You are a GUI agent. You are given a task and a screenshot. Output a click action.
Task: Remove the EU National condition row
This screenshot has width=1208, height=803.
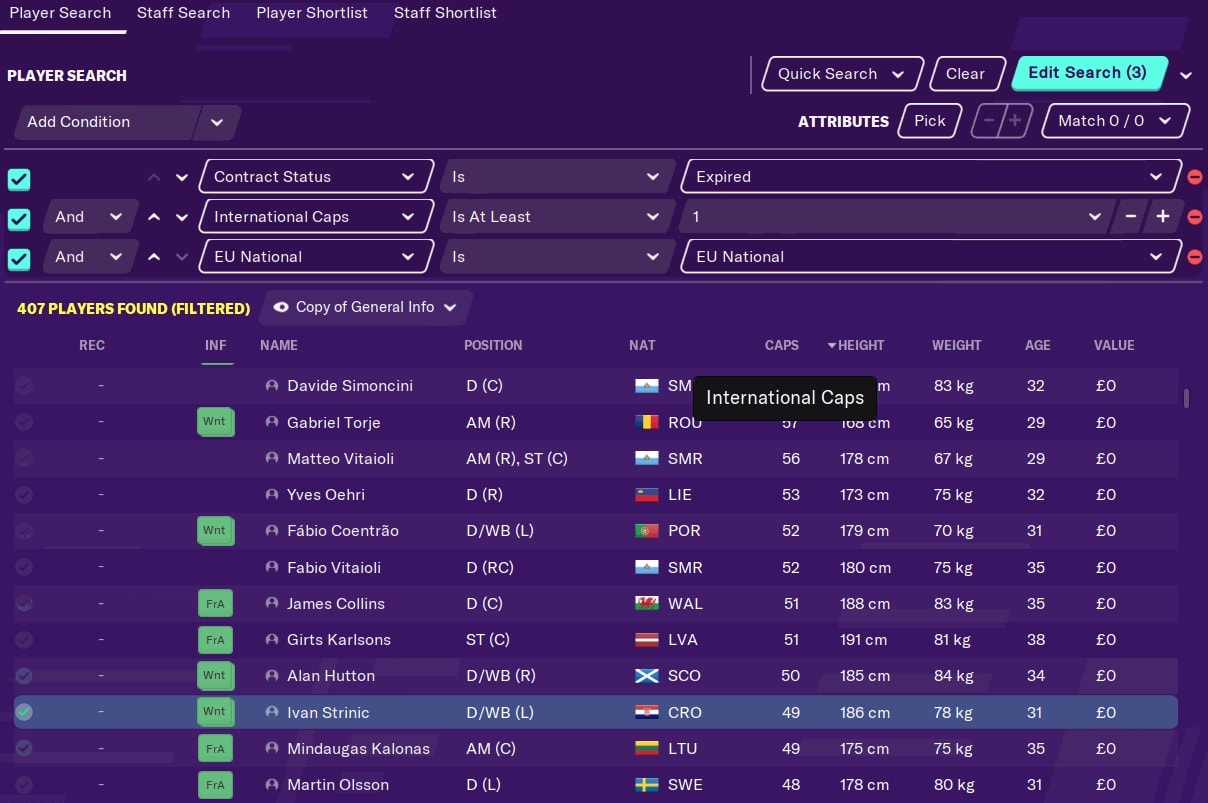coord(1194,257)
